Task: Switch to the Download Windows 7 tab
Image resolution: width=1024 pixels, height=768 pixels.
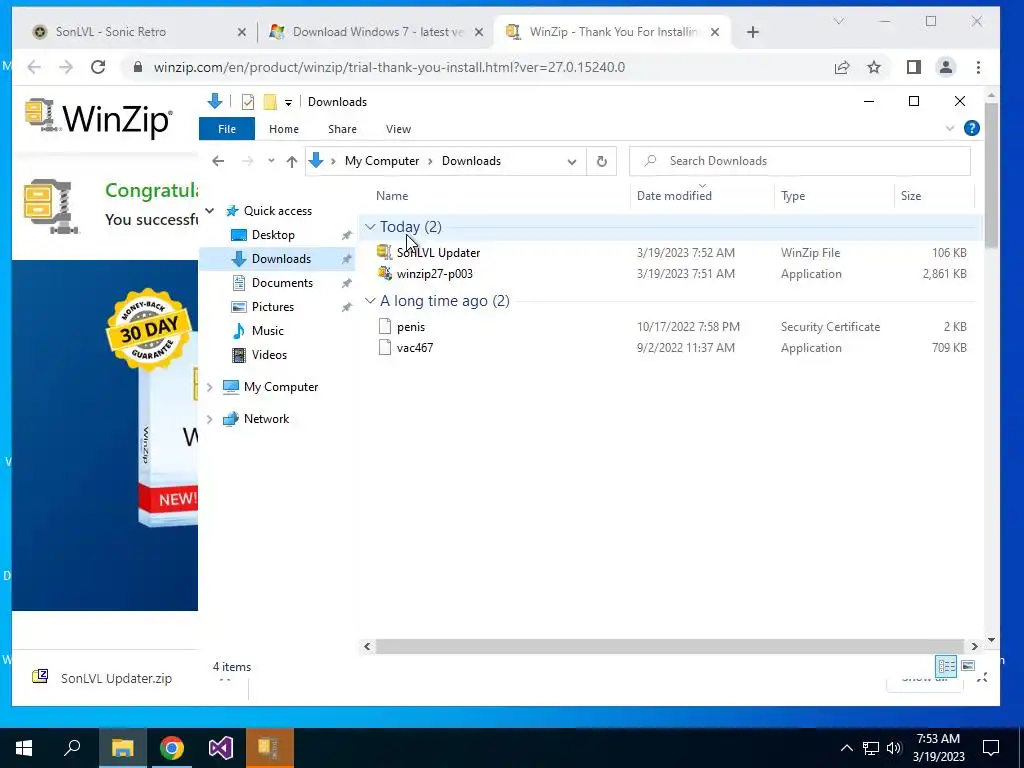Action: 377,31
